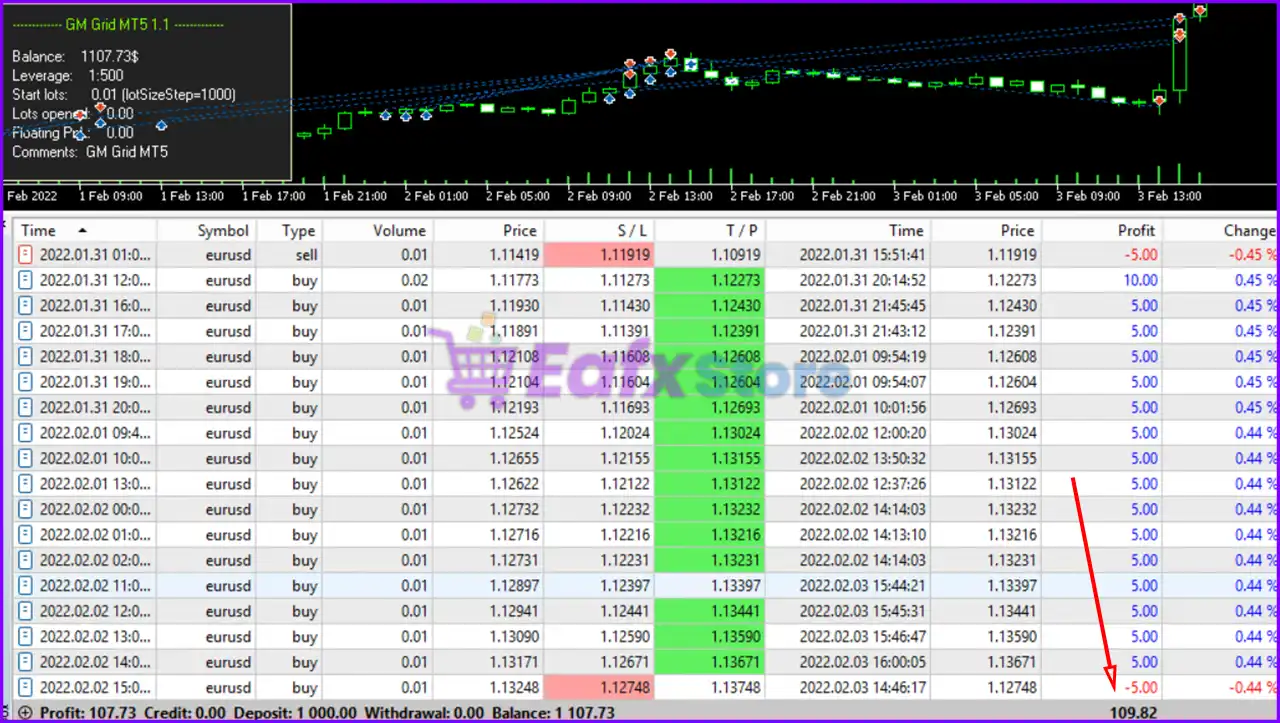Viewport: 1280px width, 723px height.
Task: Click the order icon of the 1.13248 buy trade
Action: [27, 687]
